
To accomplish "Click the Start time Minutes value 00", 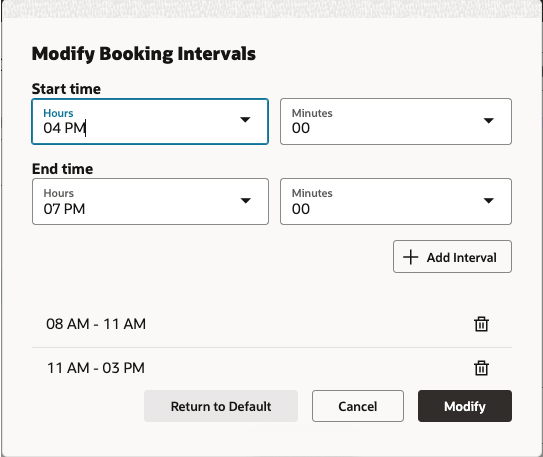I will click(x=301, y=128).
